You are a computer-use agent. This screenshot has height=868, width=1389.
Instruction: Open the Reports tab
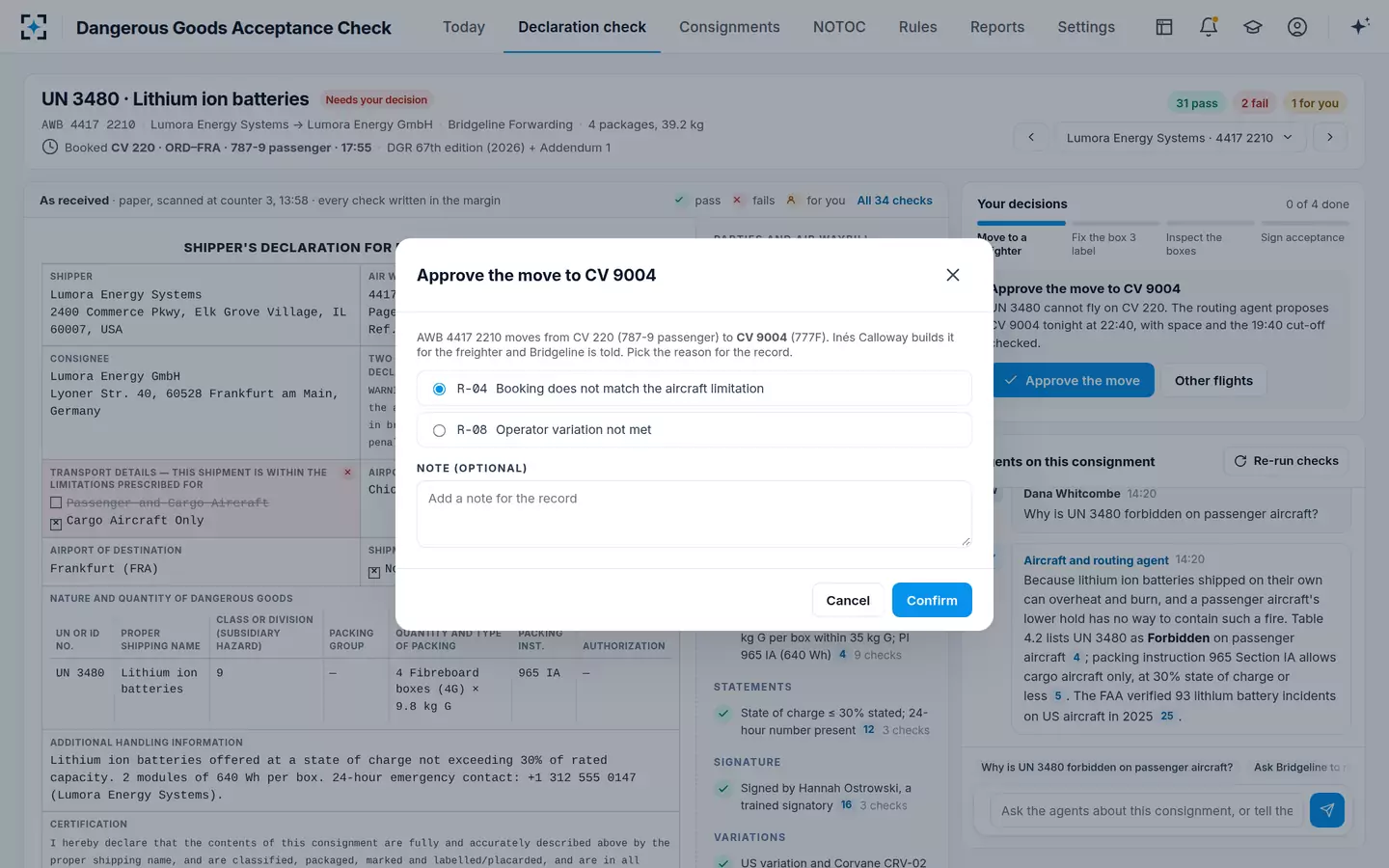click(x=997, y=27)
